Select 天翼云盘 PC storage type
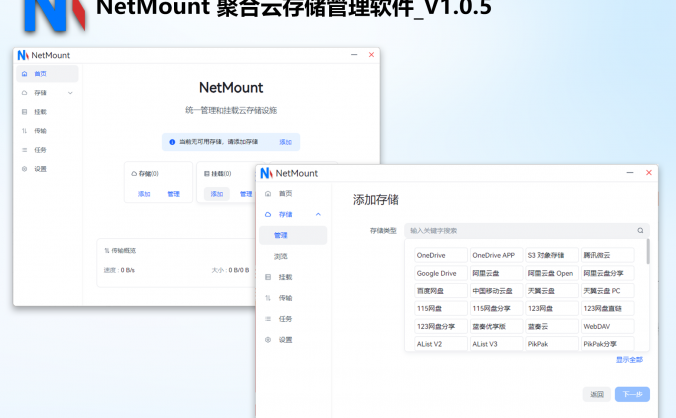Viewport: 676px width, 418px height. click(x=607, y=291)
